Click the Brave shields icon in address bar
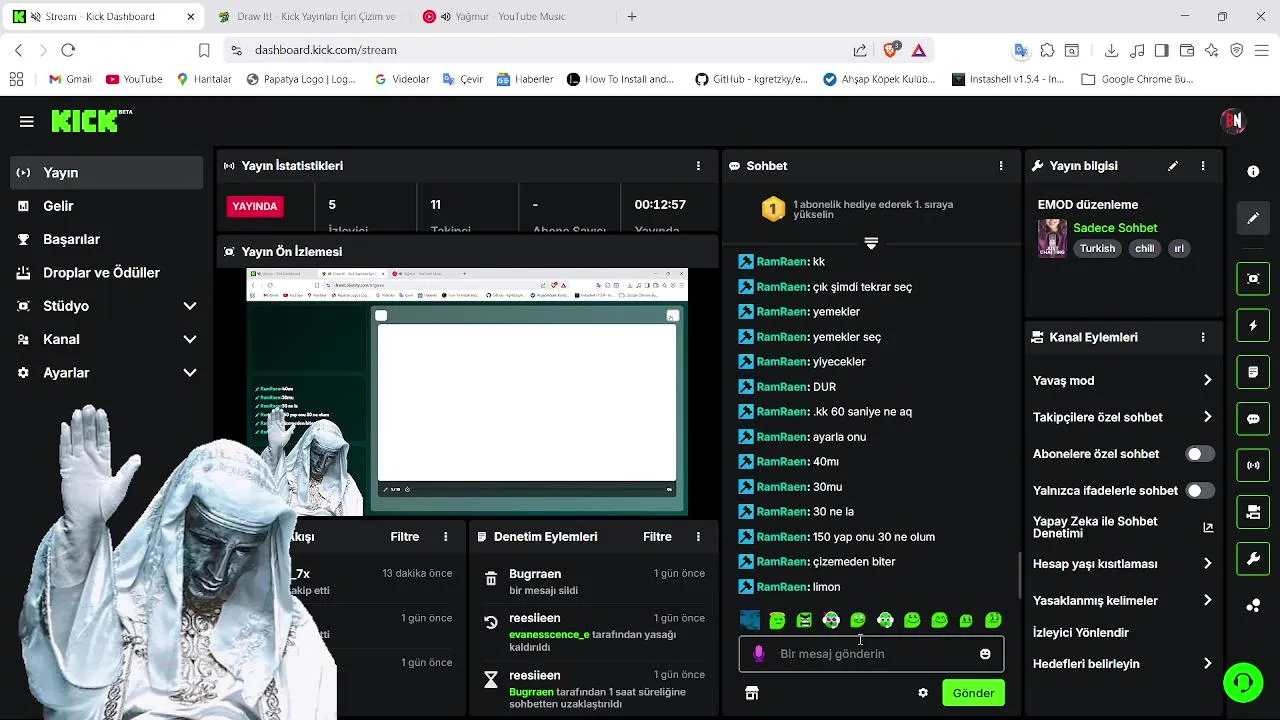The image size is (1280, 720). point(892,50)
